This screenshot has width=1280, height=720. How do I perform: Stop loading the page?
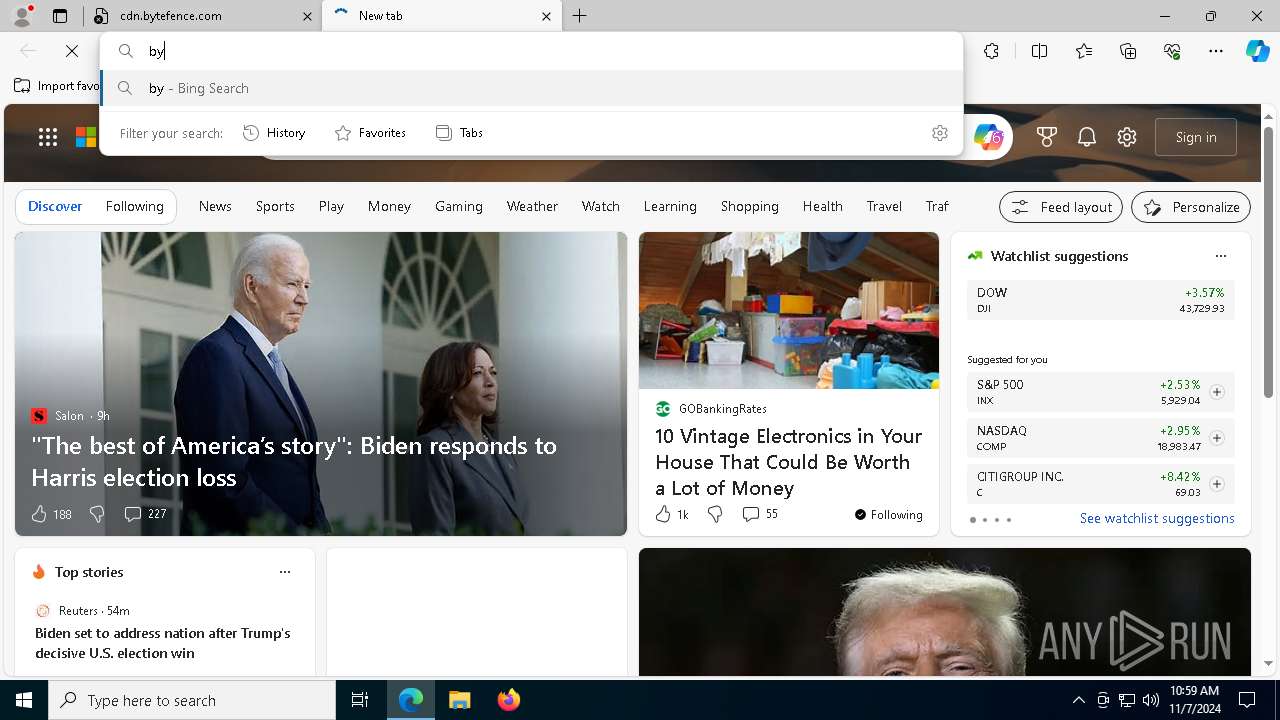click(72, 51)
